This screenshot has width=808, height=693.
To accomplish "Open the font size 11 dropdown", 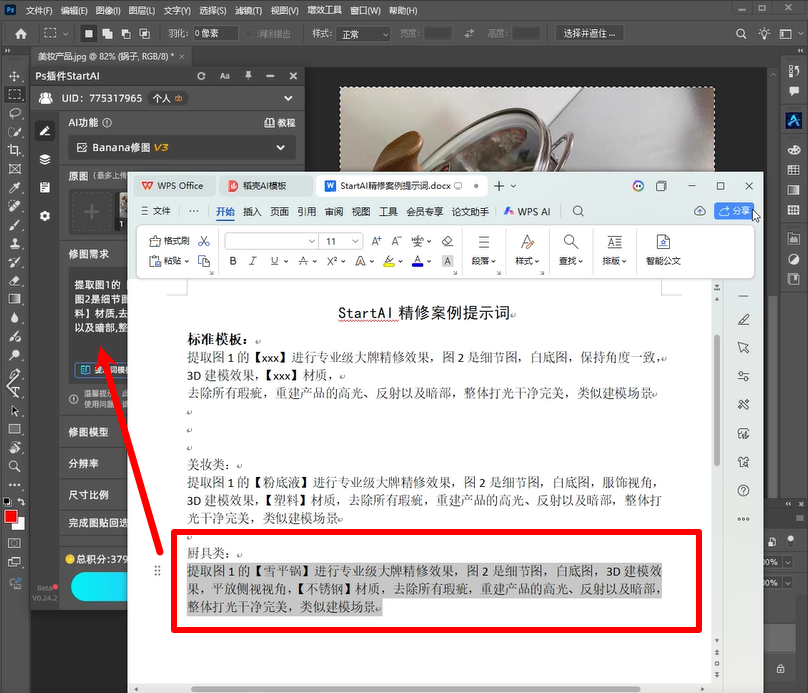I will point(355,241).
